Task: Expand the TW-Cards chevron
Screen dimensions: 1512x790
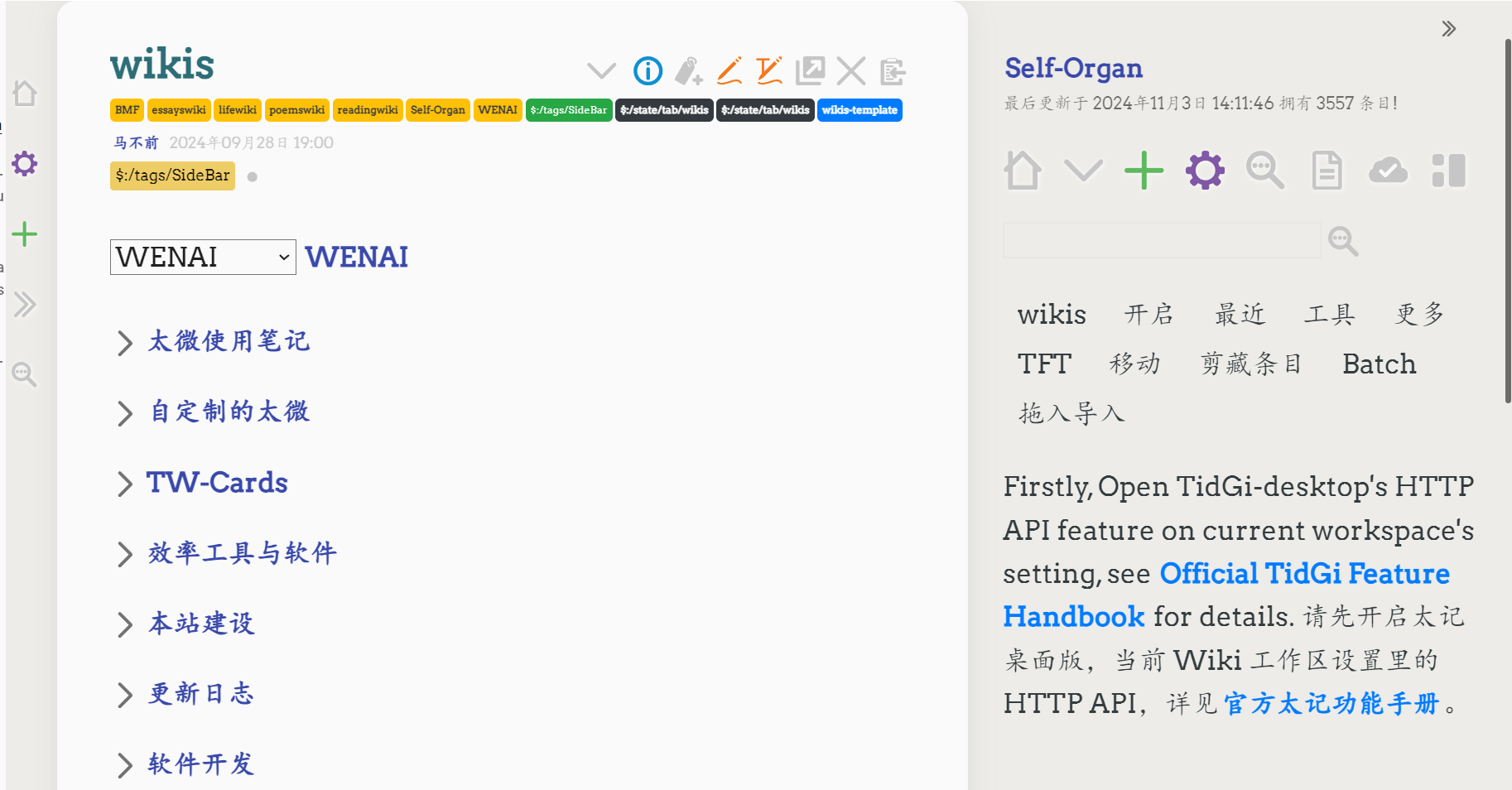Action: coord(124,484)
